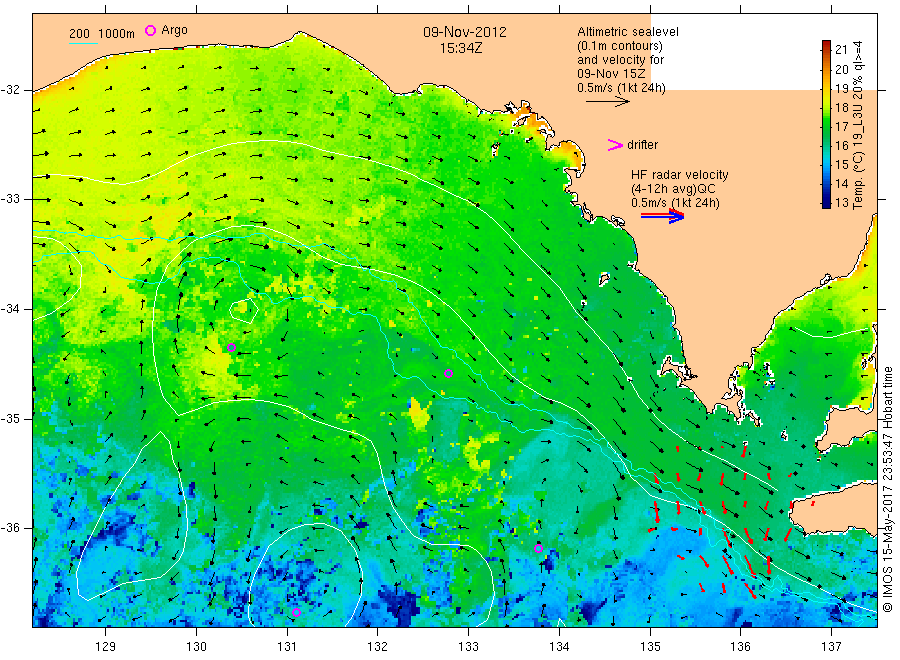Click the temperature color bar
The width and height of the screenshot is (900, 660).
(x=826, y=124)
